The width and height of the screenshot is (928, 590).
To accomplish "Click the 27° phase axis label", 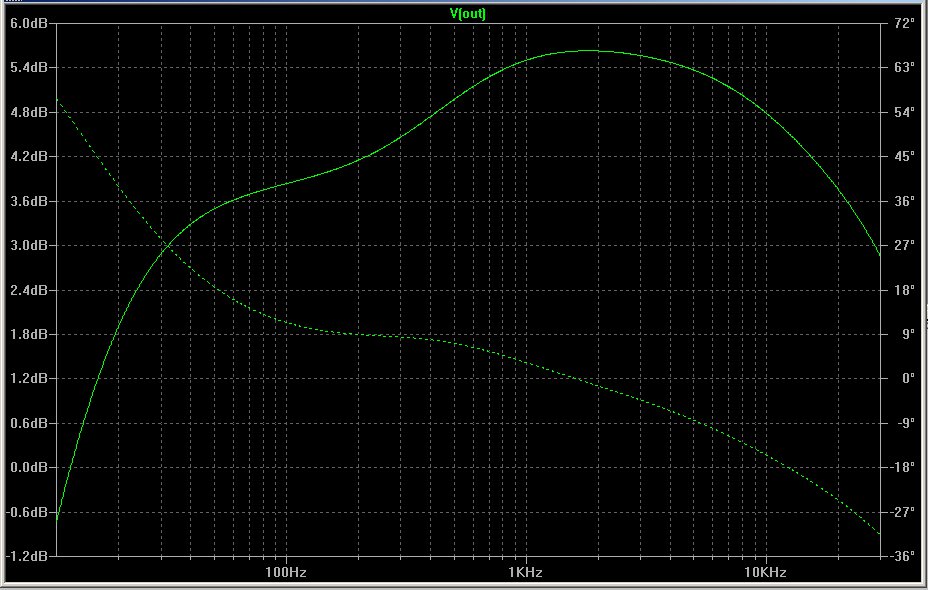I will tap(905, 245).
